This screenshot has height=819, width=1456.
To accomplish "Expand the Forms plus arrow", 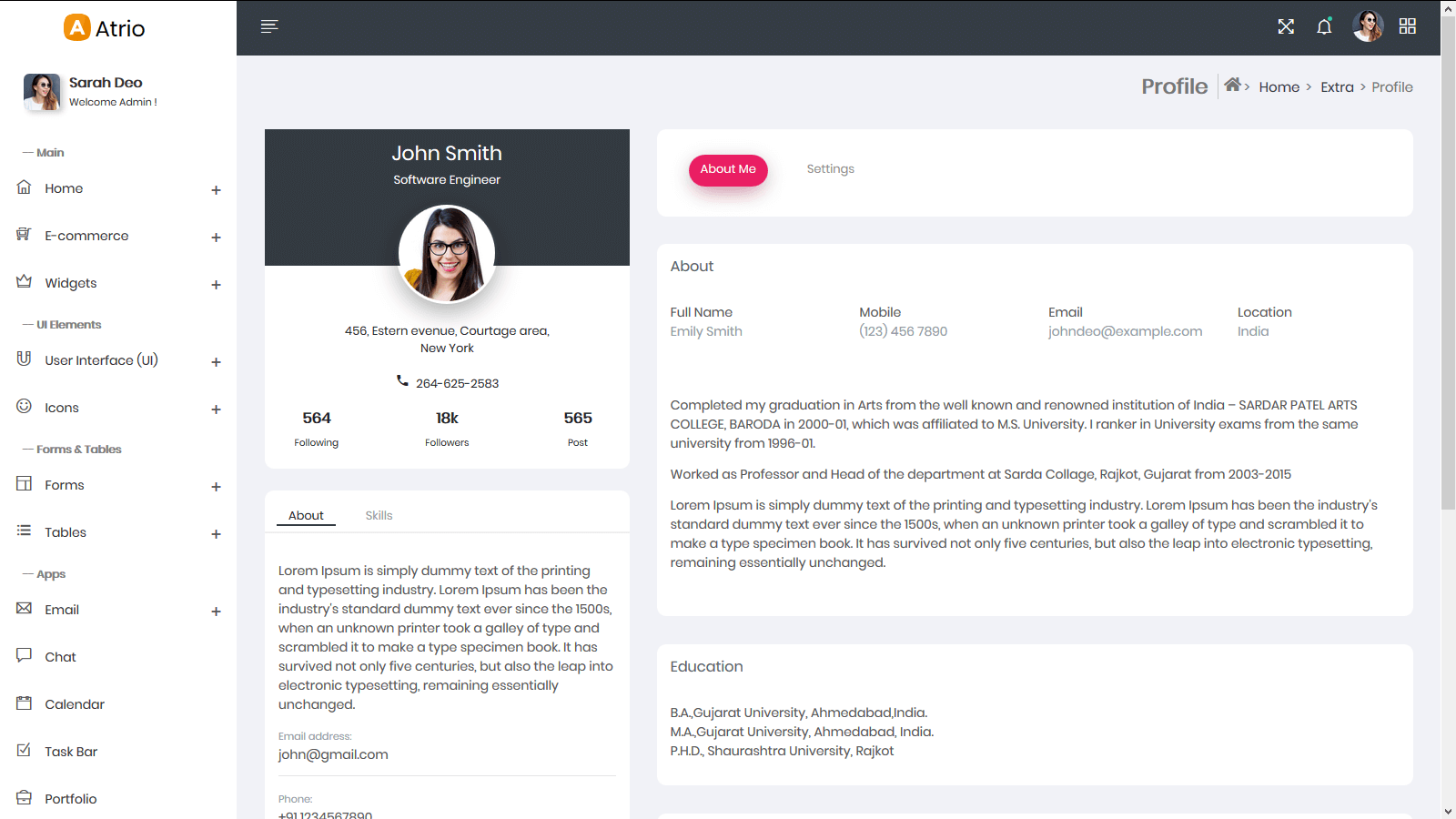I will [x=216, y=487].
